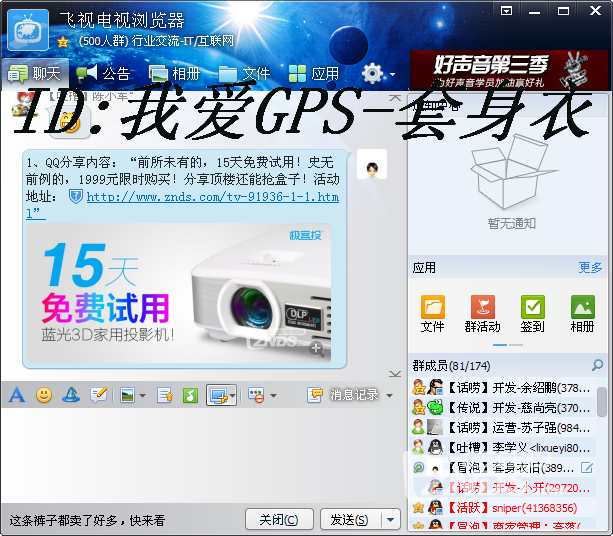
Task: Open the 签到 check-in app
Action: [532, 313]
